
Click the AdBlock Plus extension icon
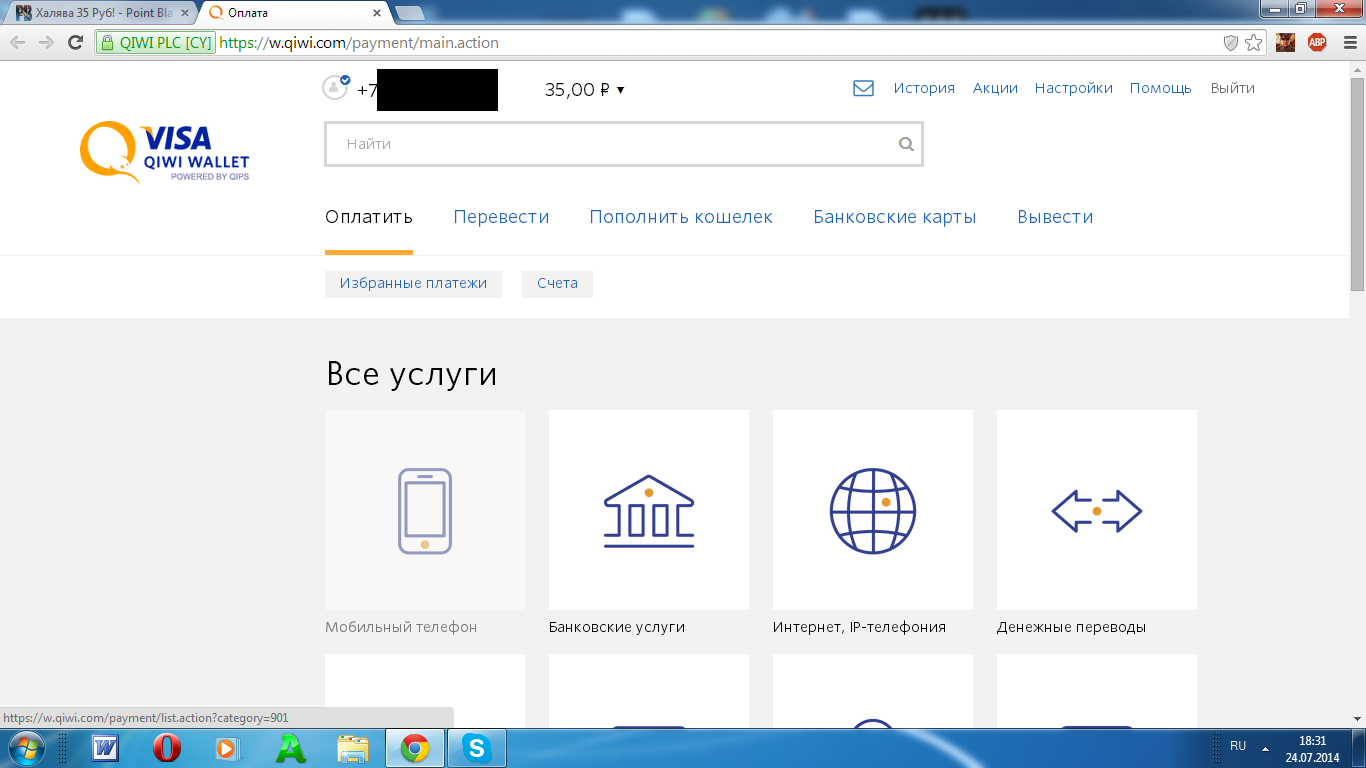pos(1317,42)
